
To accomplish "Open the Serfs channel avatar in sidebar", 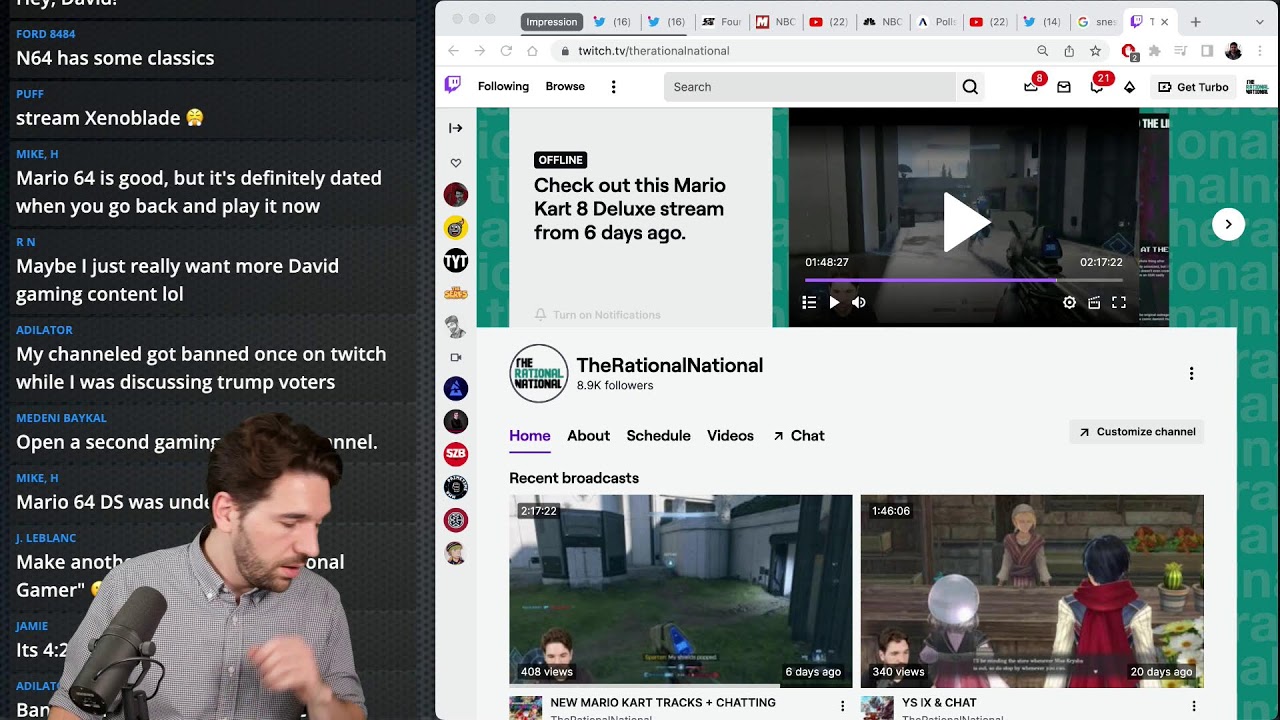I will tap(456, 293).
